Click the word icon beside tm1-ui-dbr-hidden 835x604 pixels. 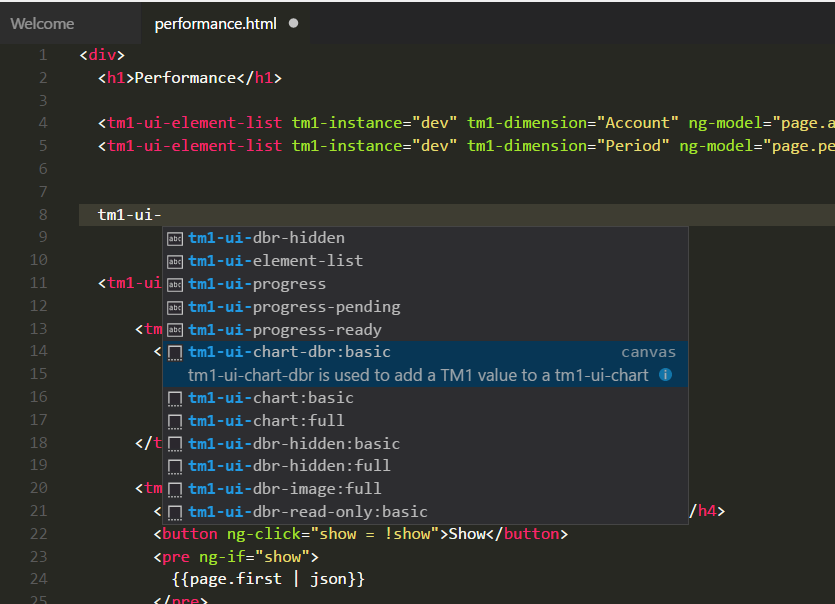175,238
